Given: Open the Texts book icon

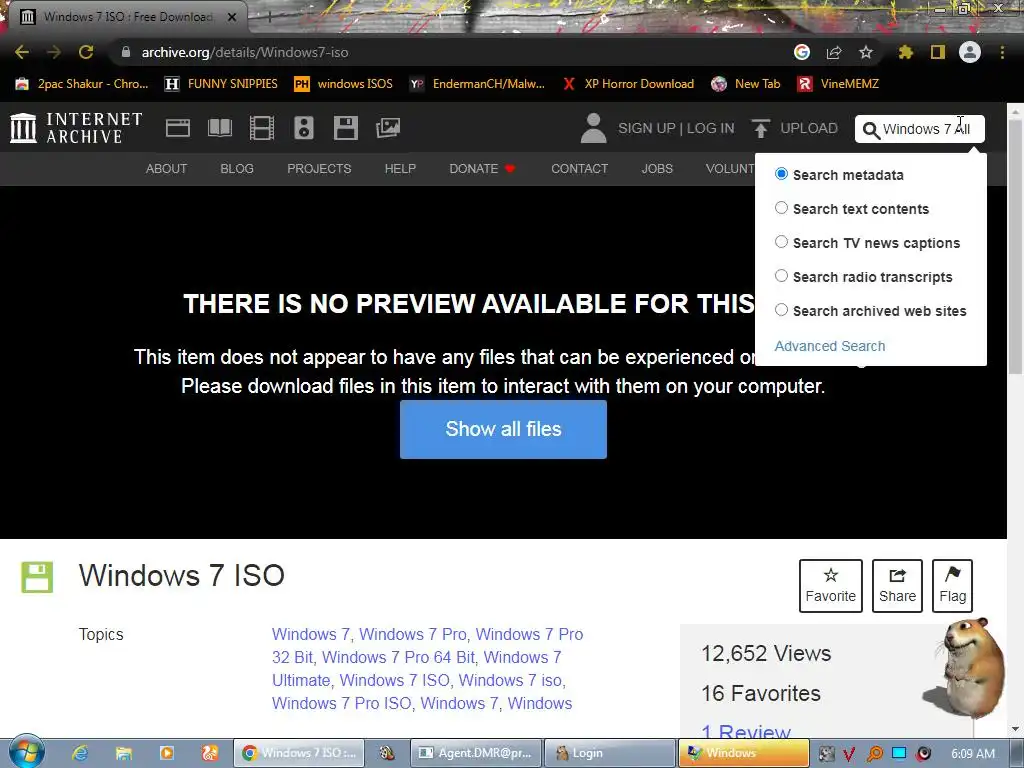Looking at the screenshot, I should 219,128.
